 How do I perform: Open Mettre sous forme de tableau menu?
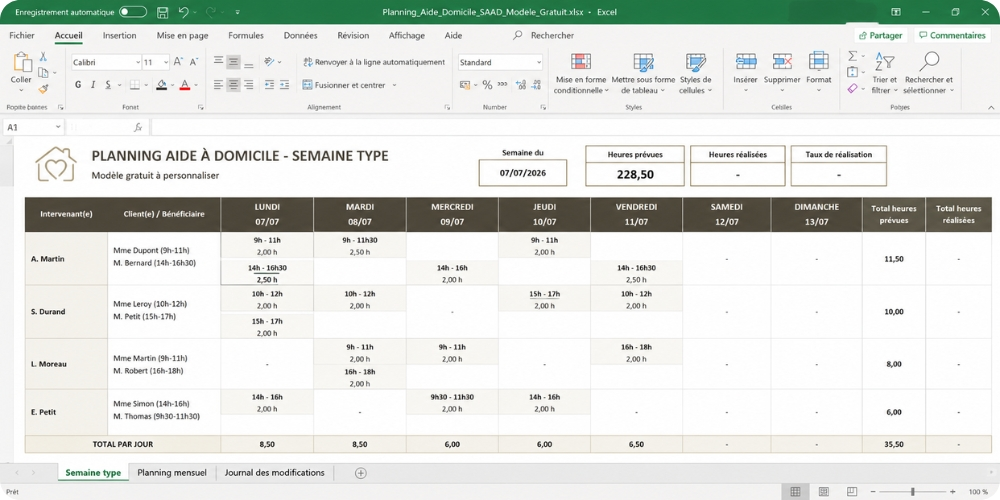point(643,74)
